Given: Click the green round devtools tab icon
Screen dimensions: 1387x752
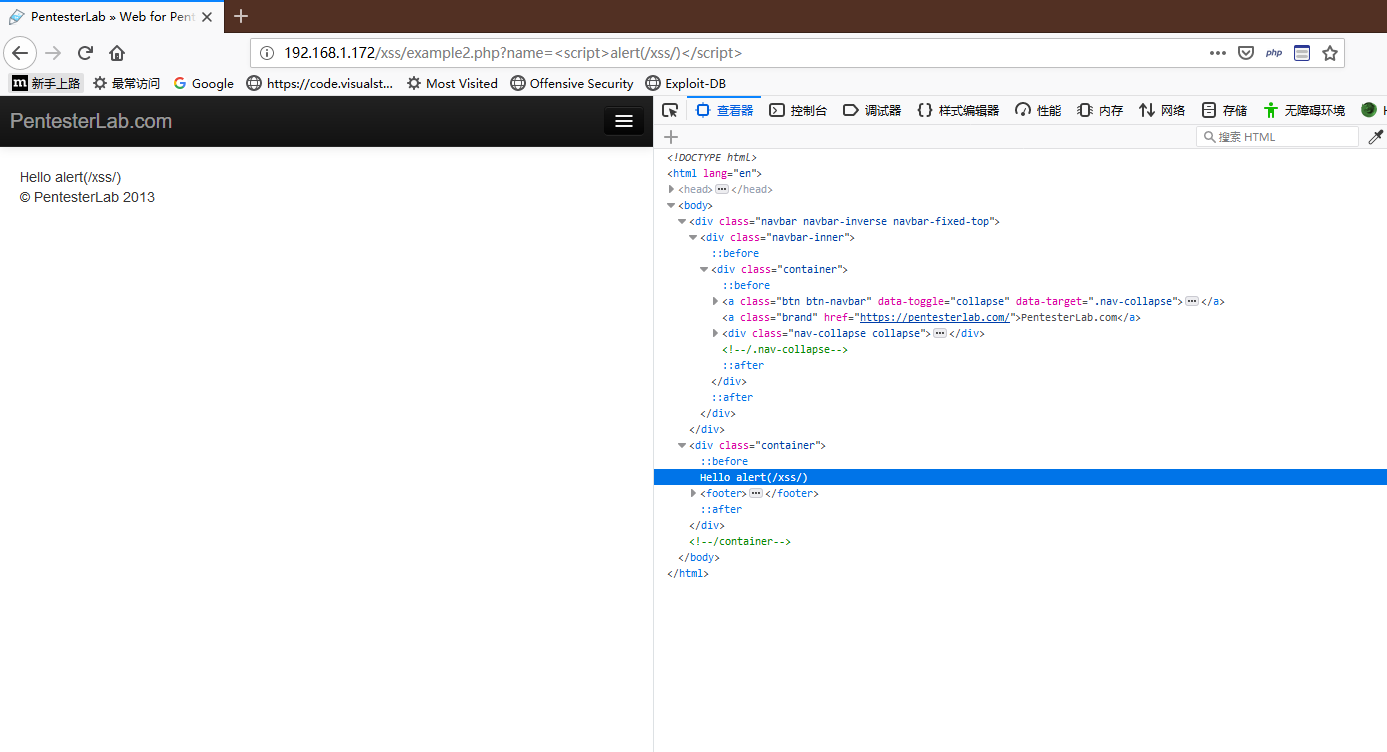Looking at the screenshot, I should (x=1369, y=110).
